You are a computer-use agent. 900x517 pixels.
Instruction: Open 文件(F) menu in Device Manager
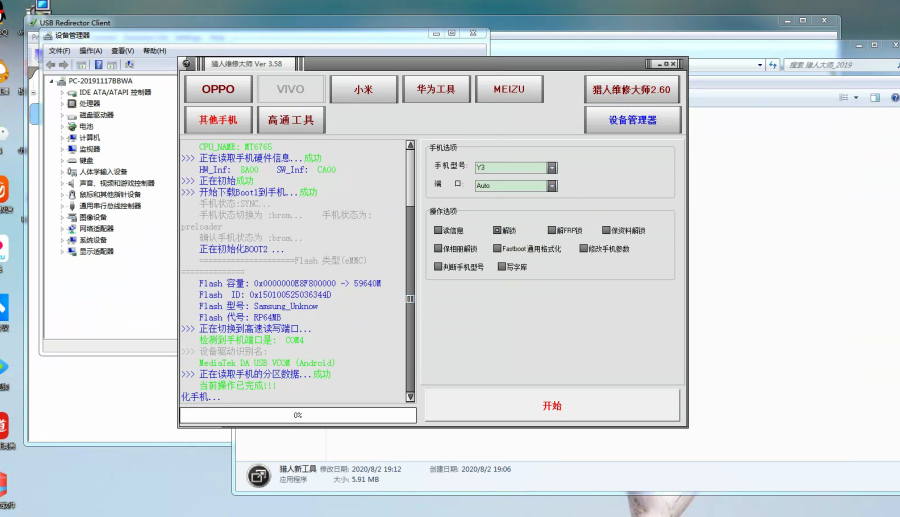pos(59,51)
